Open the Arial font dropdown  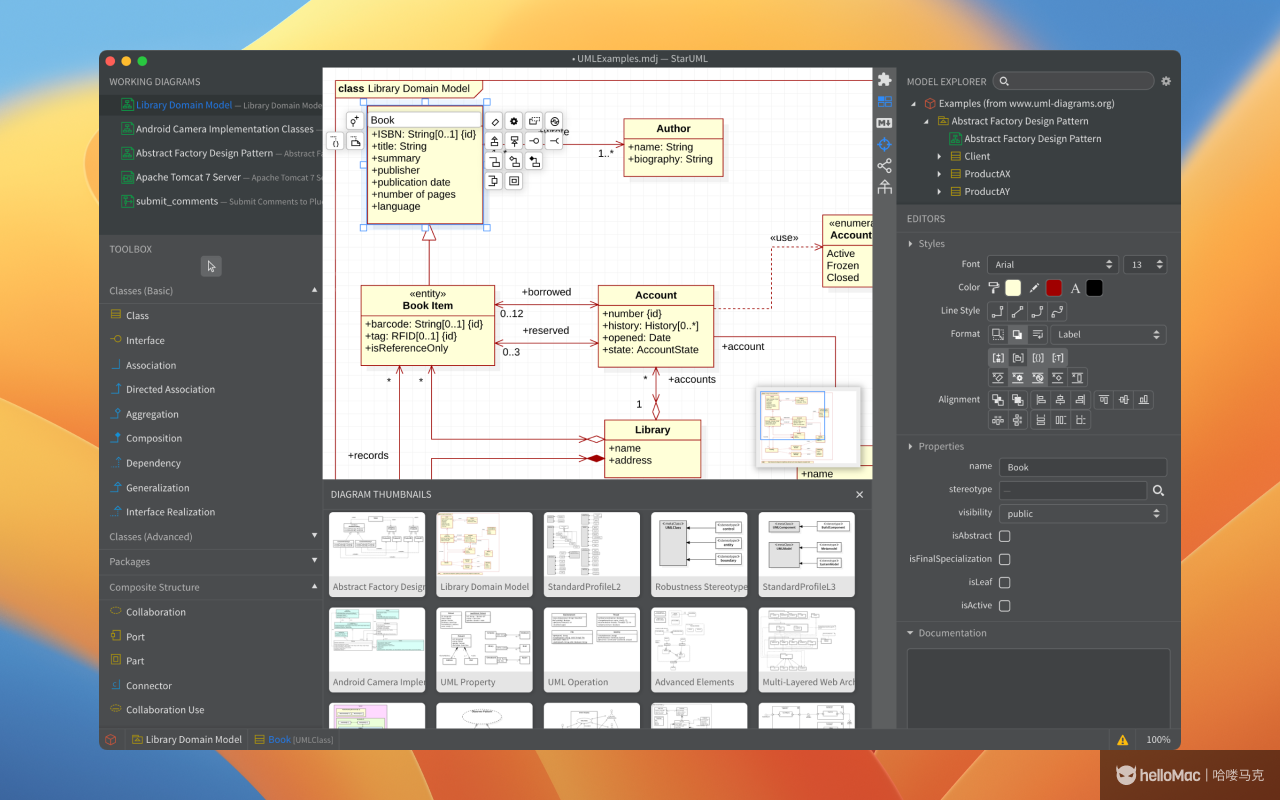pyautogui.click(x=1052, y=264)
